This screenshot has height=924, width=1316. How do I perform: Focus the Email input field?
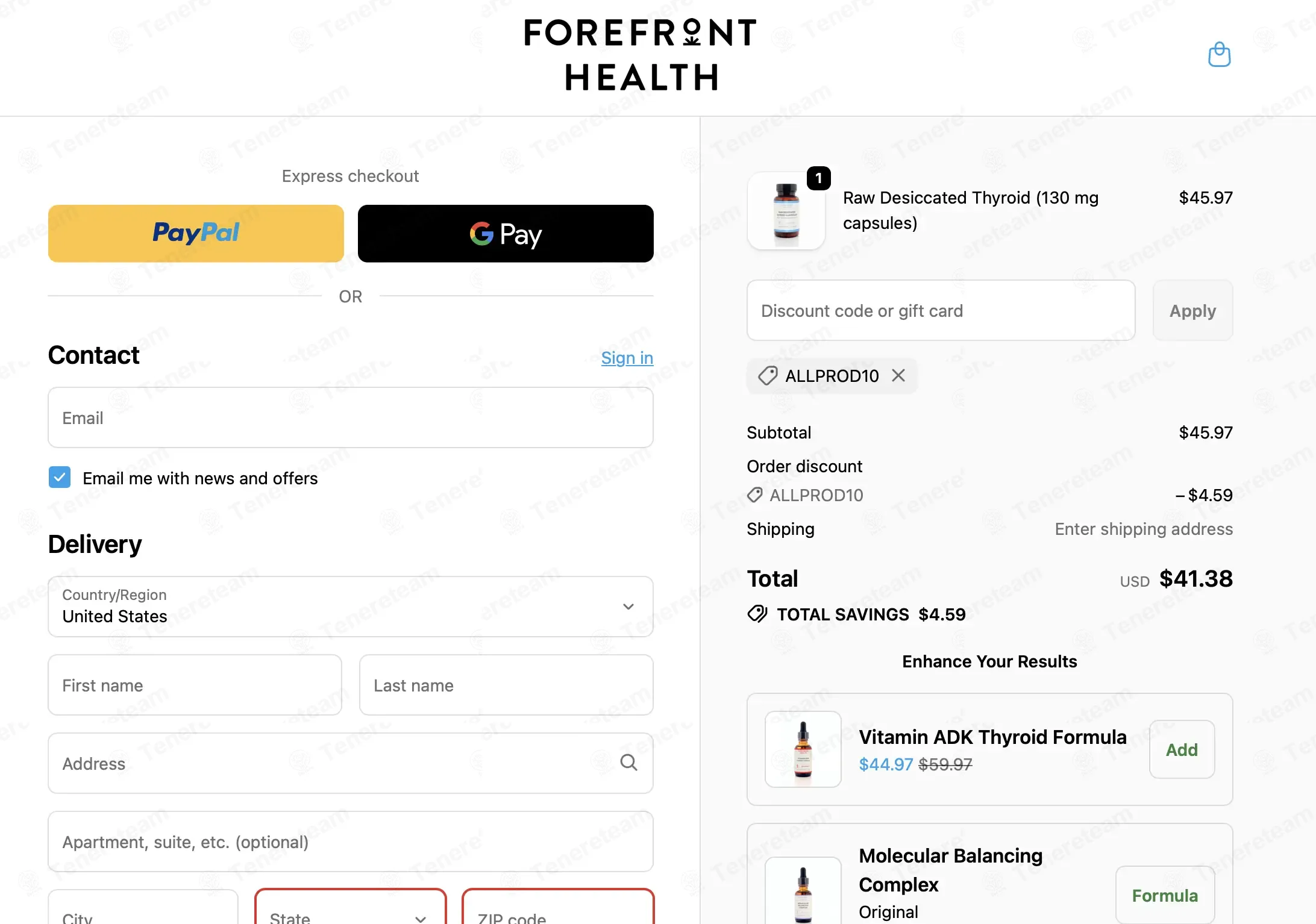point(351,417)
